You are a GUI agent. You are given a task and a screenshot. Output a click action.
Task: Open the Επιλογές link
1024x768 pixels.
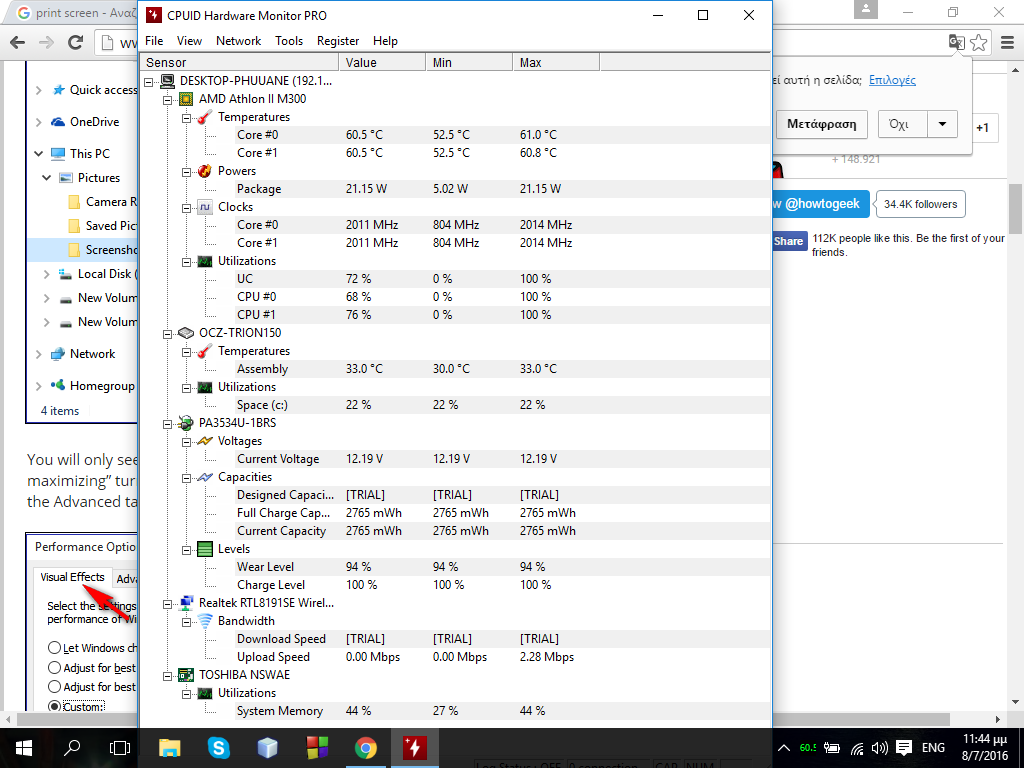point(892,80)
